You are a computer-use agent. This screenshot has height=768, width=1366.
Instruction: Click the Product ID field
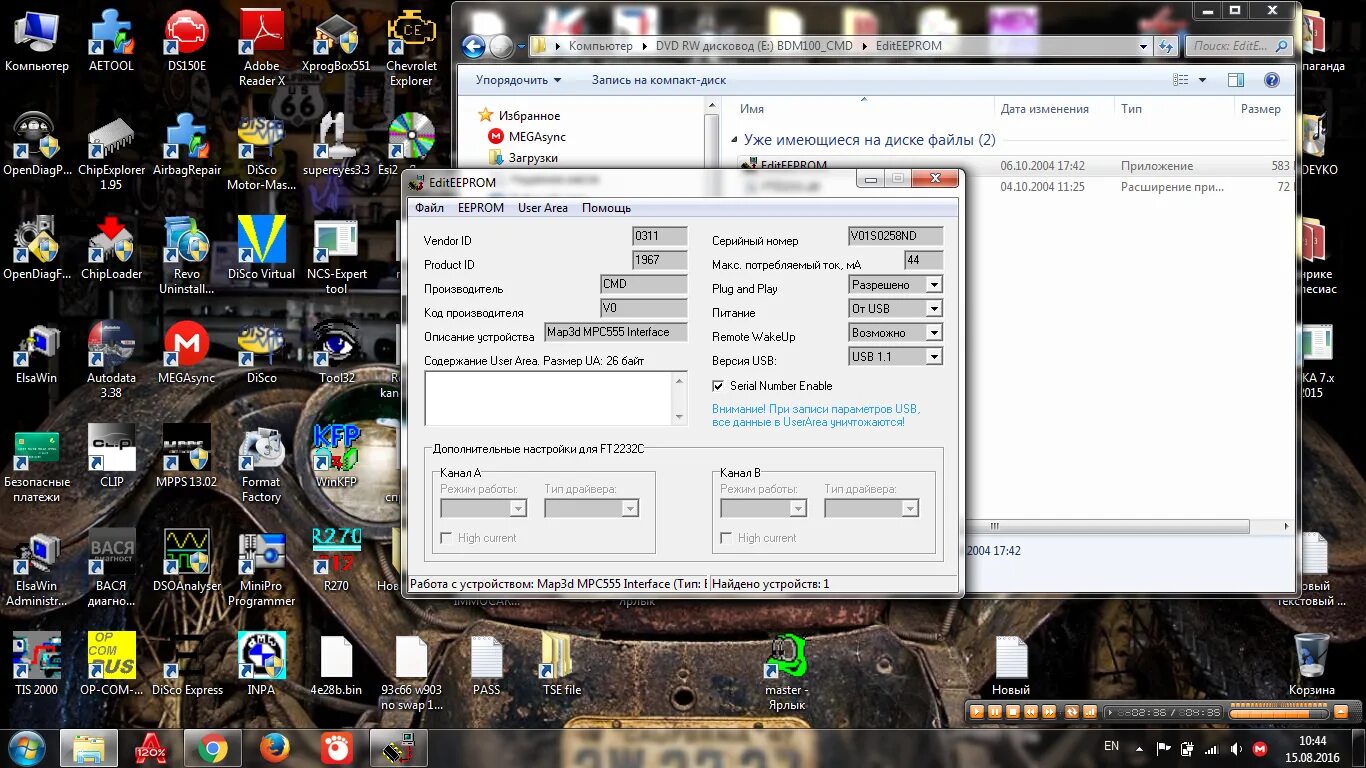click(x=660, y=261)
